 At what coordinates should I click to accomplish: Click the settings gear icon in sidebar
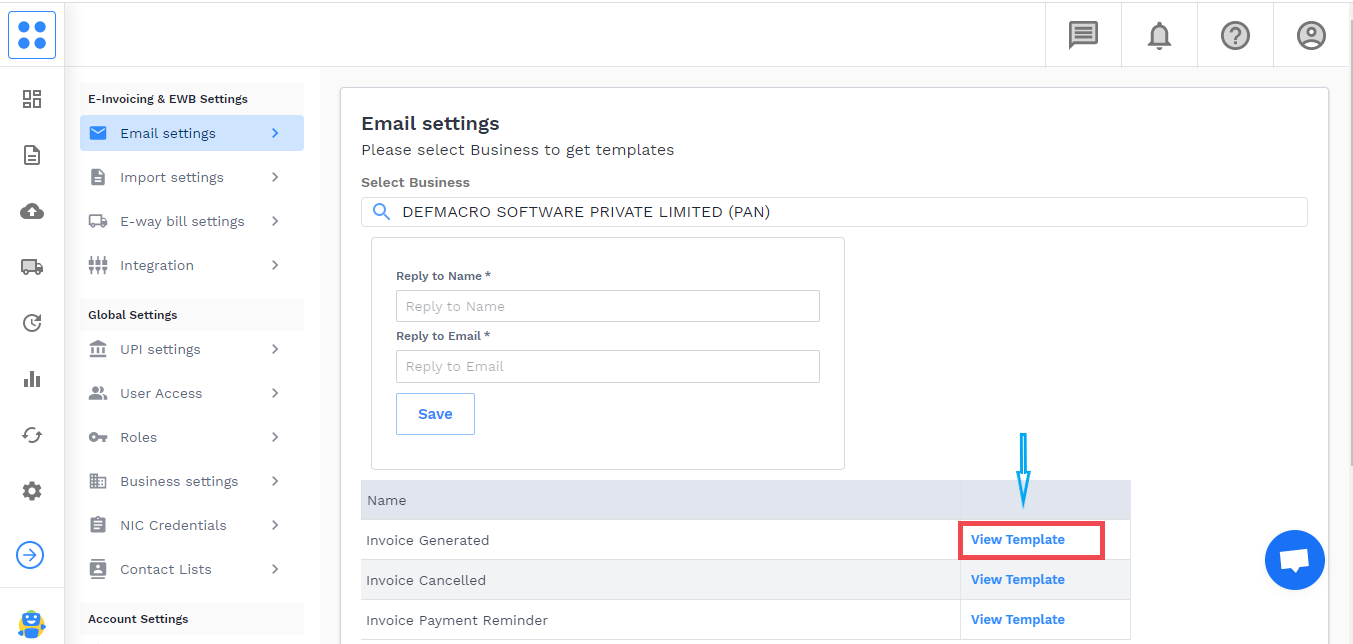click(x=32, y=491)
